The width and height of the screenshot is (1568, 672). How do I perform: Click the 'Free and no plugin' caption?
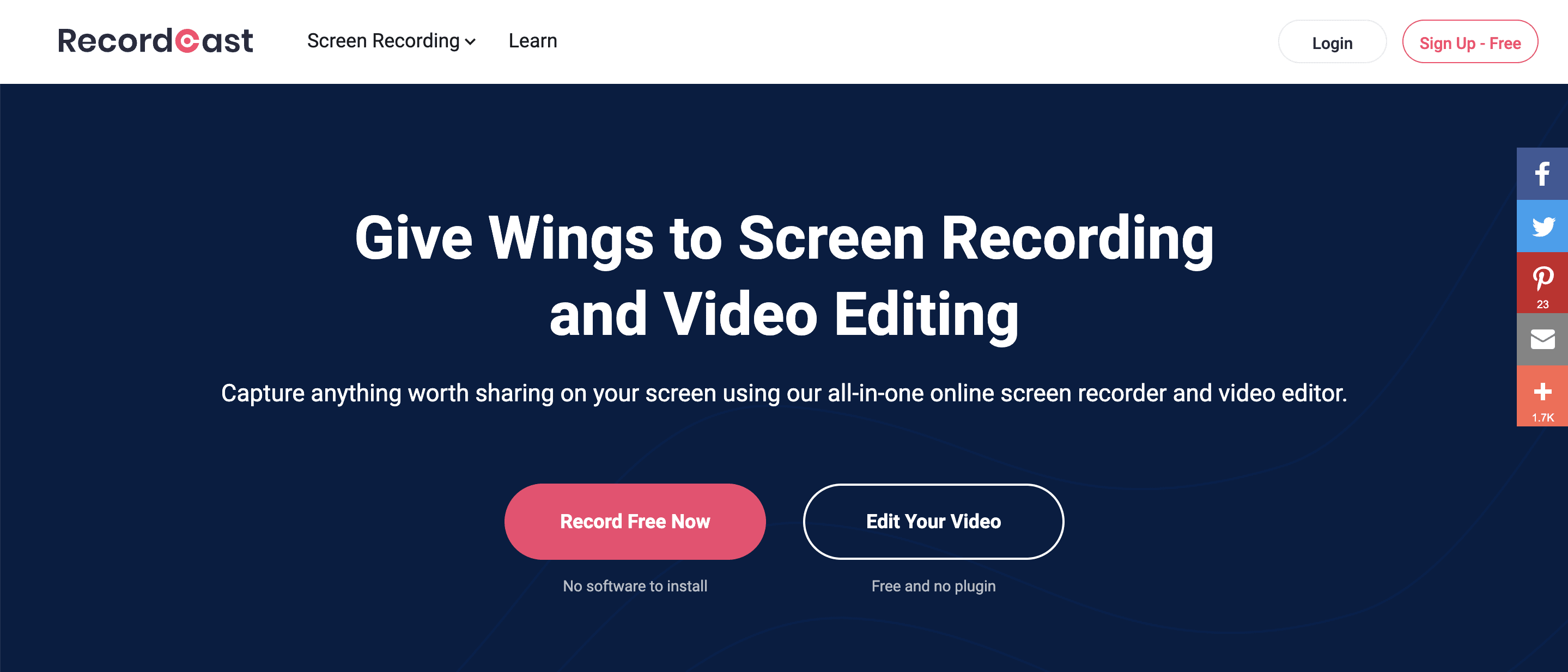(x=933, y=585)
